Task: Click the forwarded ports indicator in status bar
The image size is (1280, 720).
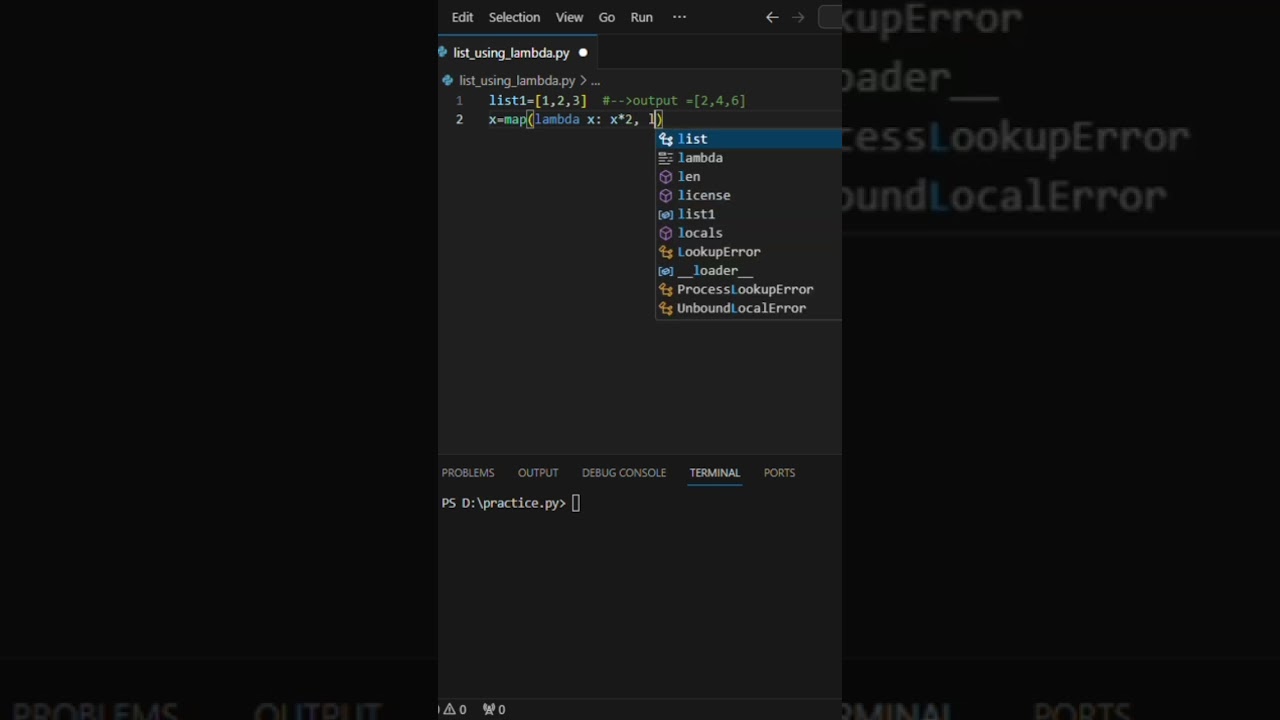Action: point(494,709)
